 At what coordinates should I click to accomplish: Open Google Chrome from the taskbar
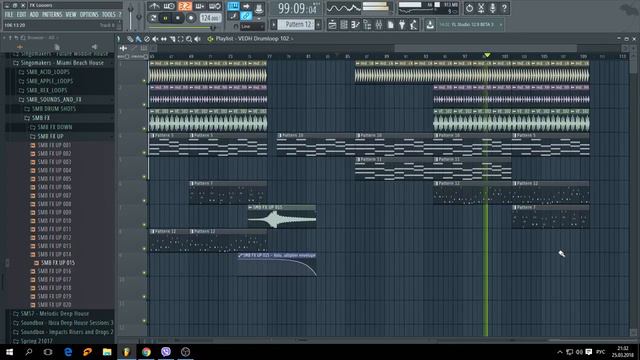(x=146, y=351)
